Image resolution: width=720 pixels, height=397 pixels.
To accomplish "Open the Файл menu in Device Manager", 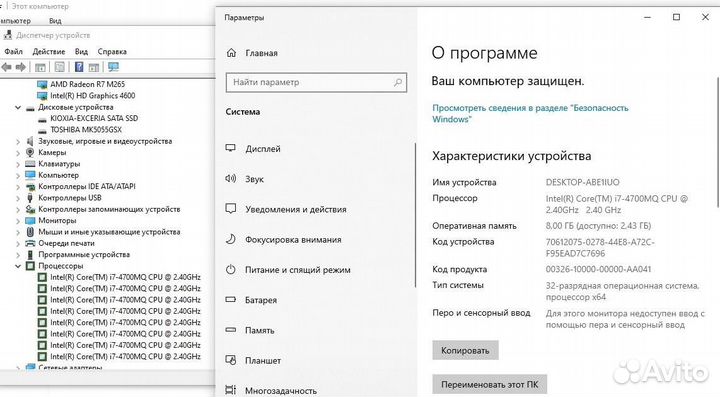I will (13, 51).
